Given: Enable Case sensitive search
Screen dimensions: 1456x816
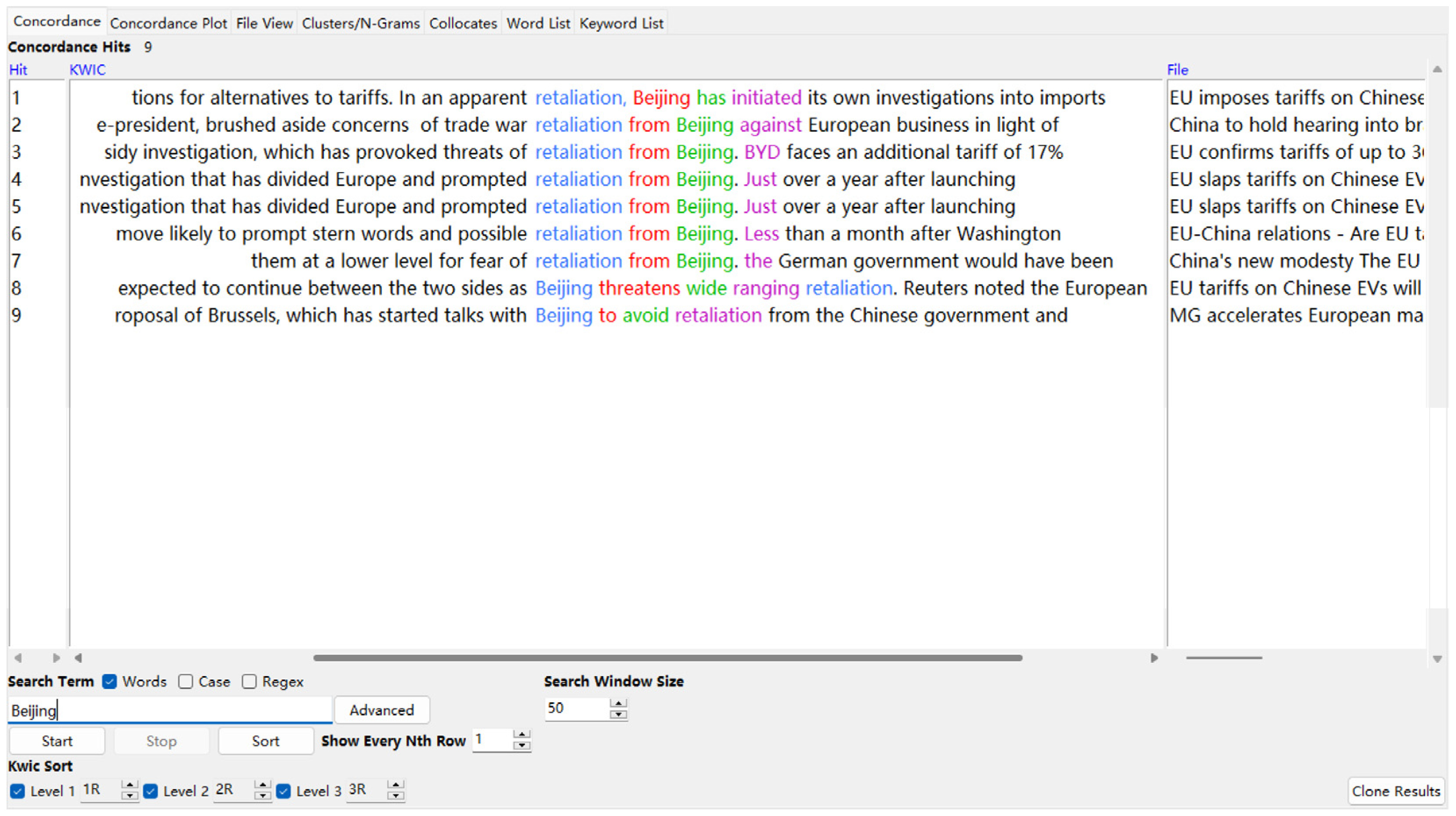Looking at the screenshot, I should (x=185, y=682).
